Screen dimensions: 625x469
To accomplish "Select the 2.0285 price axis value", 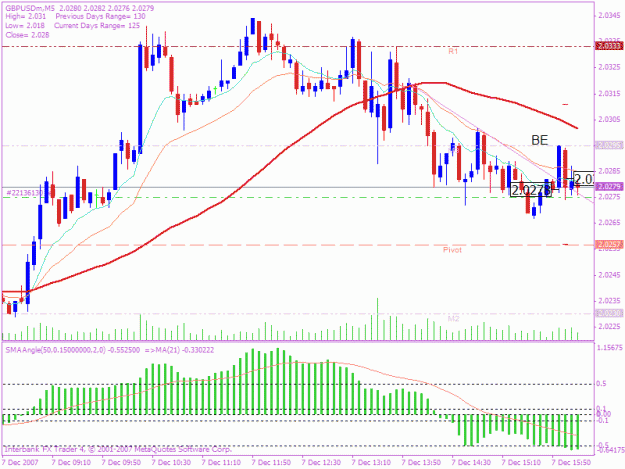I will point(610,171).
